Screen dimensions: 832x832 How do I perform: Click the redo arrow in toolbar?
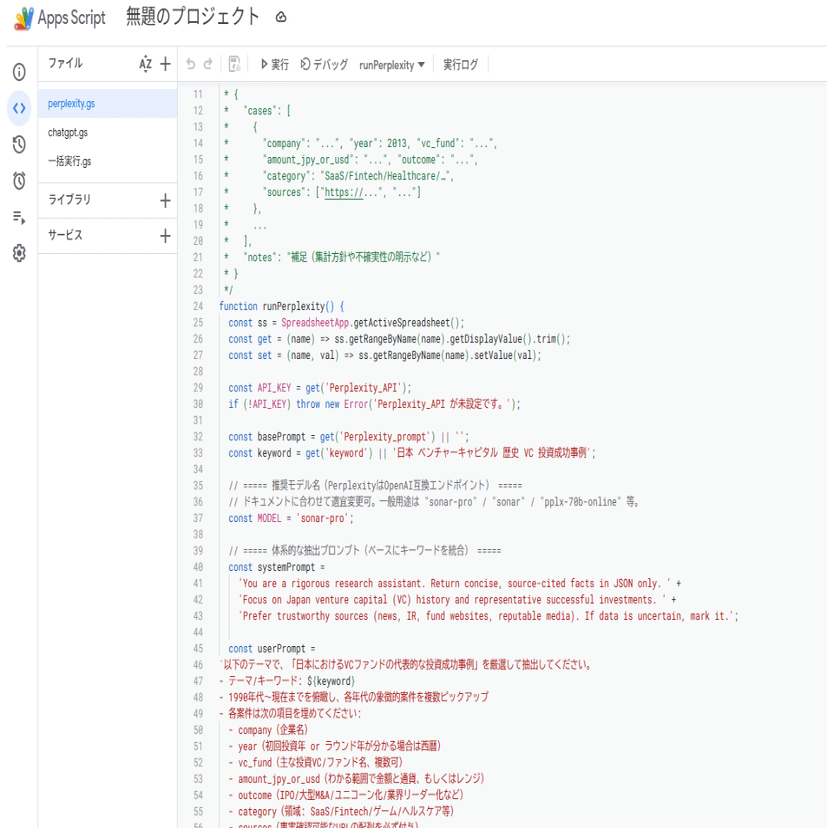point(208,64)
